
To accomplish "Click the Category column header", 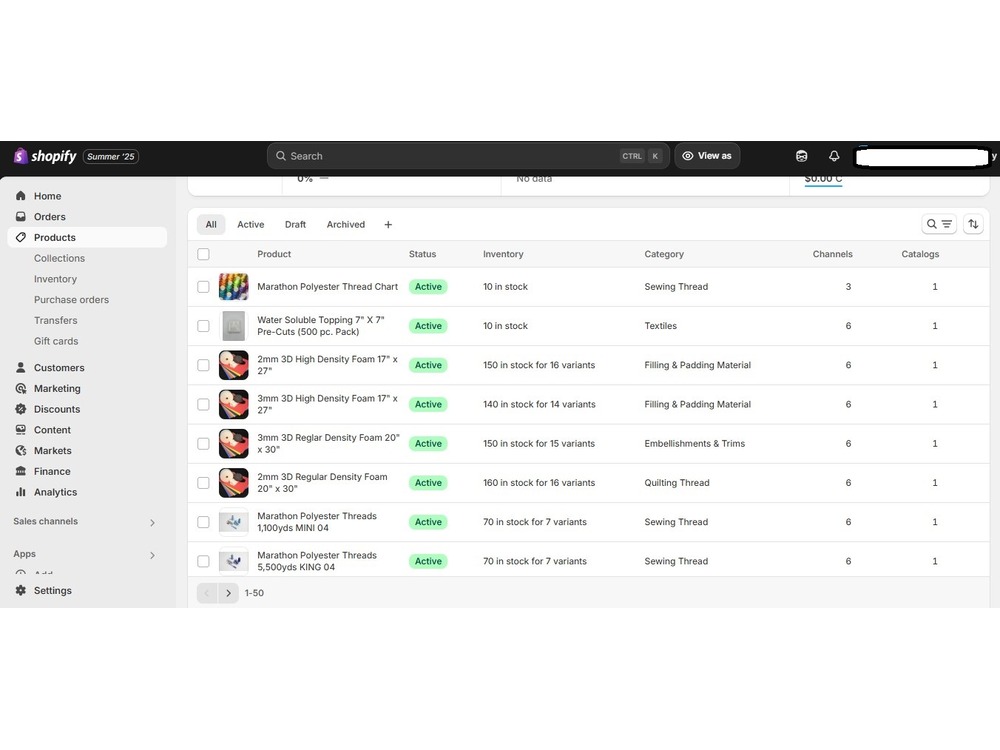I will [x=664, y=254].
